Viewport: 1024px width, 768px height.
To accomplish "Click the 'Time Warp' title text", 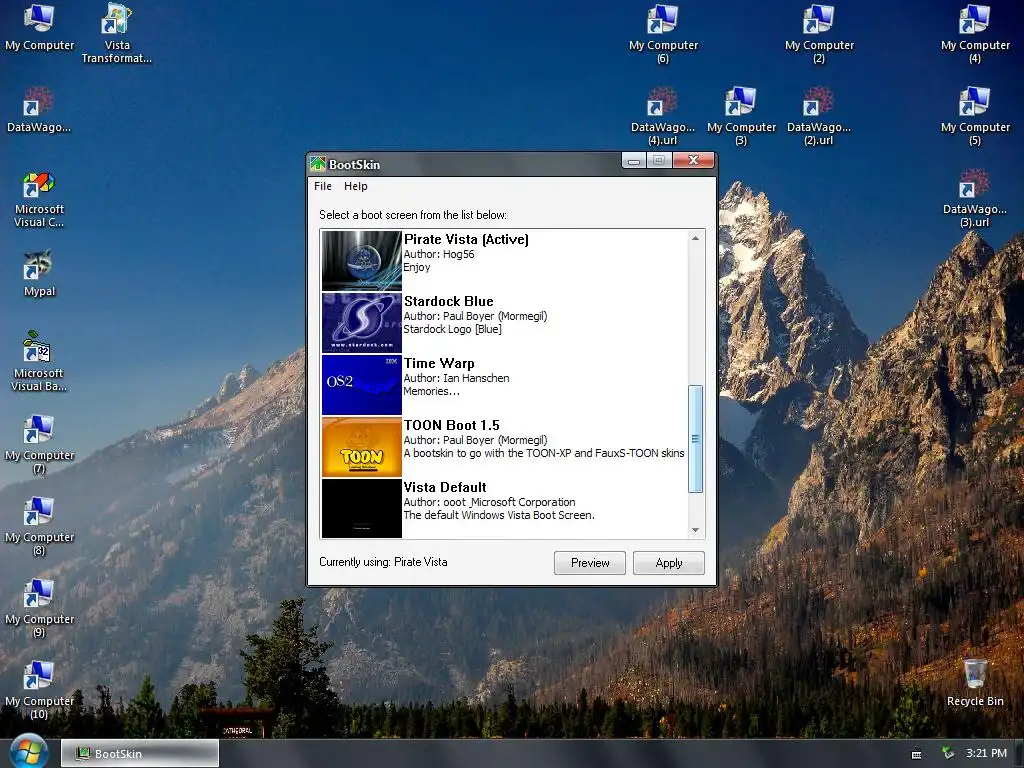I will pyautogui.click(x=439, y=363).
